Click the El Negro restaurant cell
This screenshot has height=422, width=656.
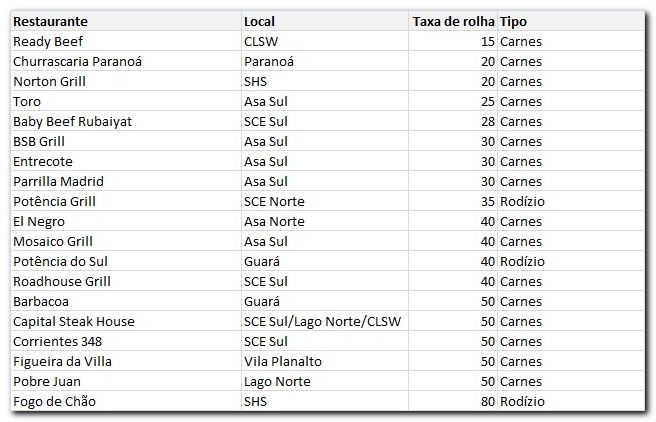click(40, 221)
